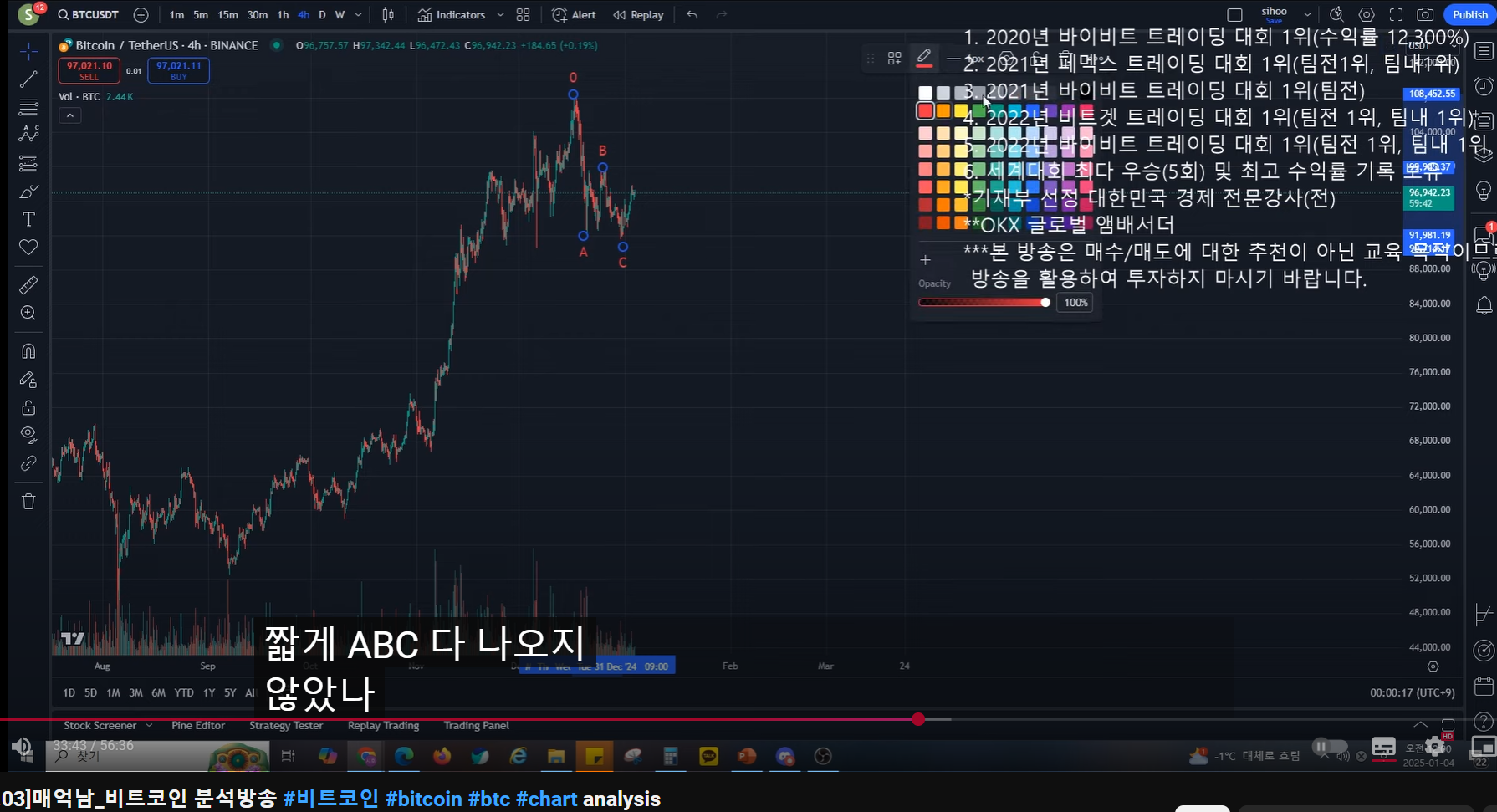Switch to the W weekly timeframe
Viewport: 1497px width, 812px height.
tap(340, 14)
